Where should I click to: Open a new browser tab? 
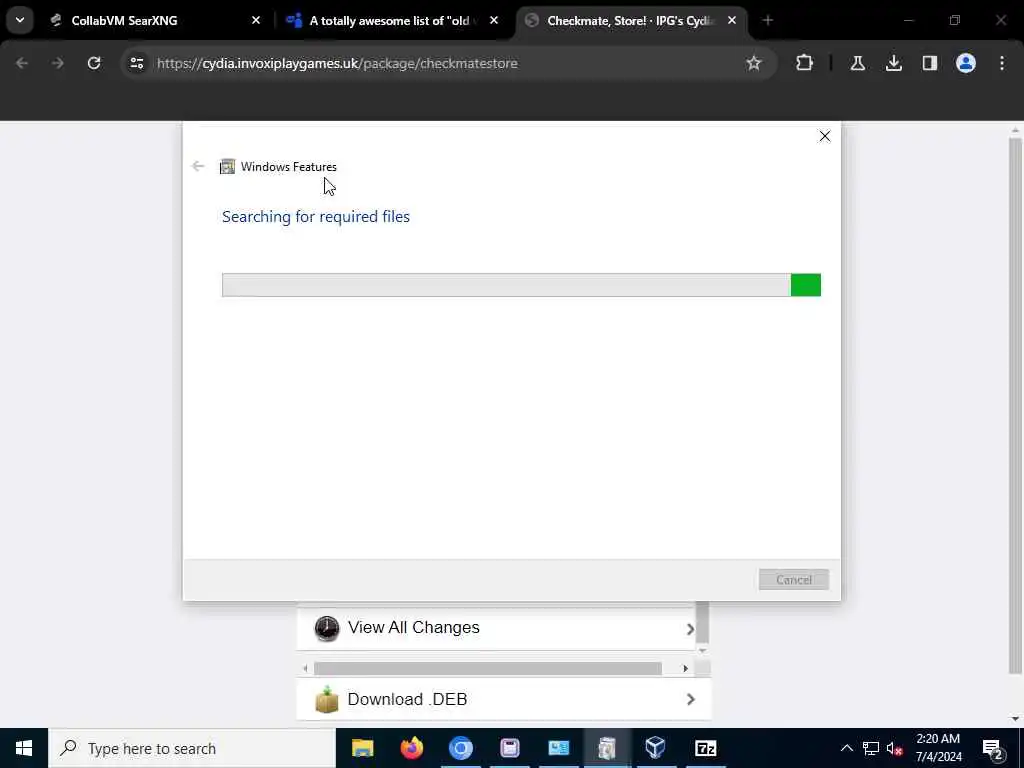tap(767, 20)
